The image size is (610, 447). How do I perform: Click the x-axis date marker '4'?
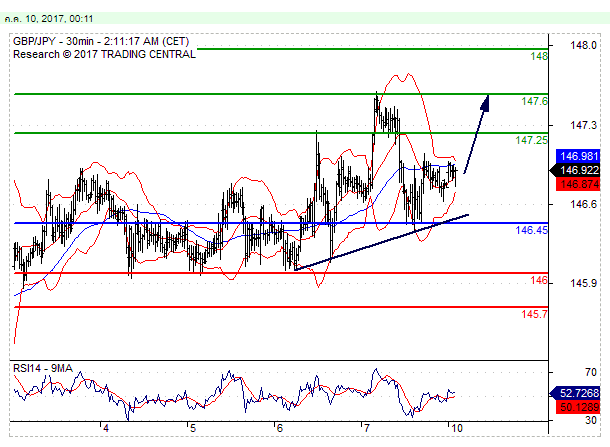tap(106, 428)
